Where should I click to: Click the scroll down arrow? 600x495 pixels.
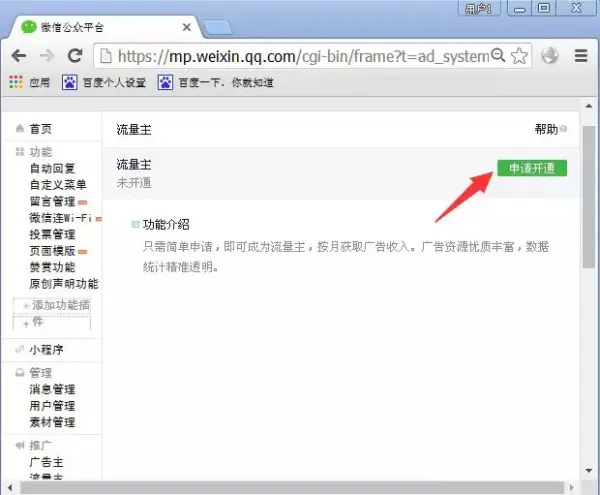pos(589,470)
